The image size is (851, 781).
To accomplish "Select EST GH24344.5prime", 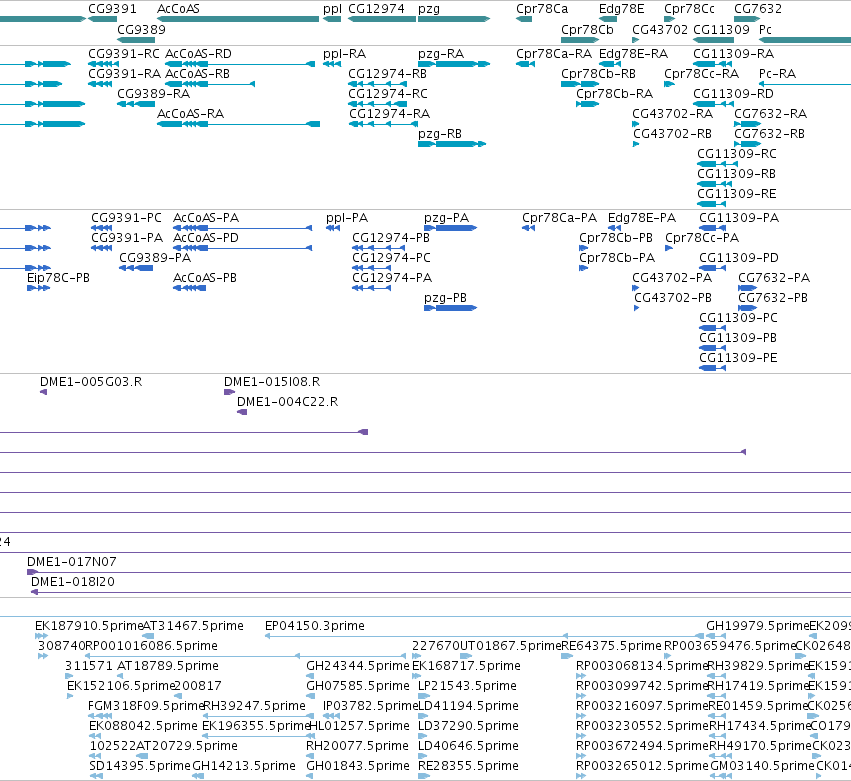I will pyautogui.click(x=310, y=676).
